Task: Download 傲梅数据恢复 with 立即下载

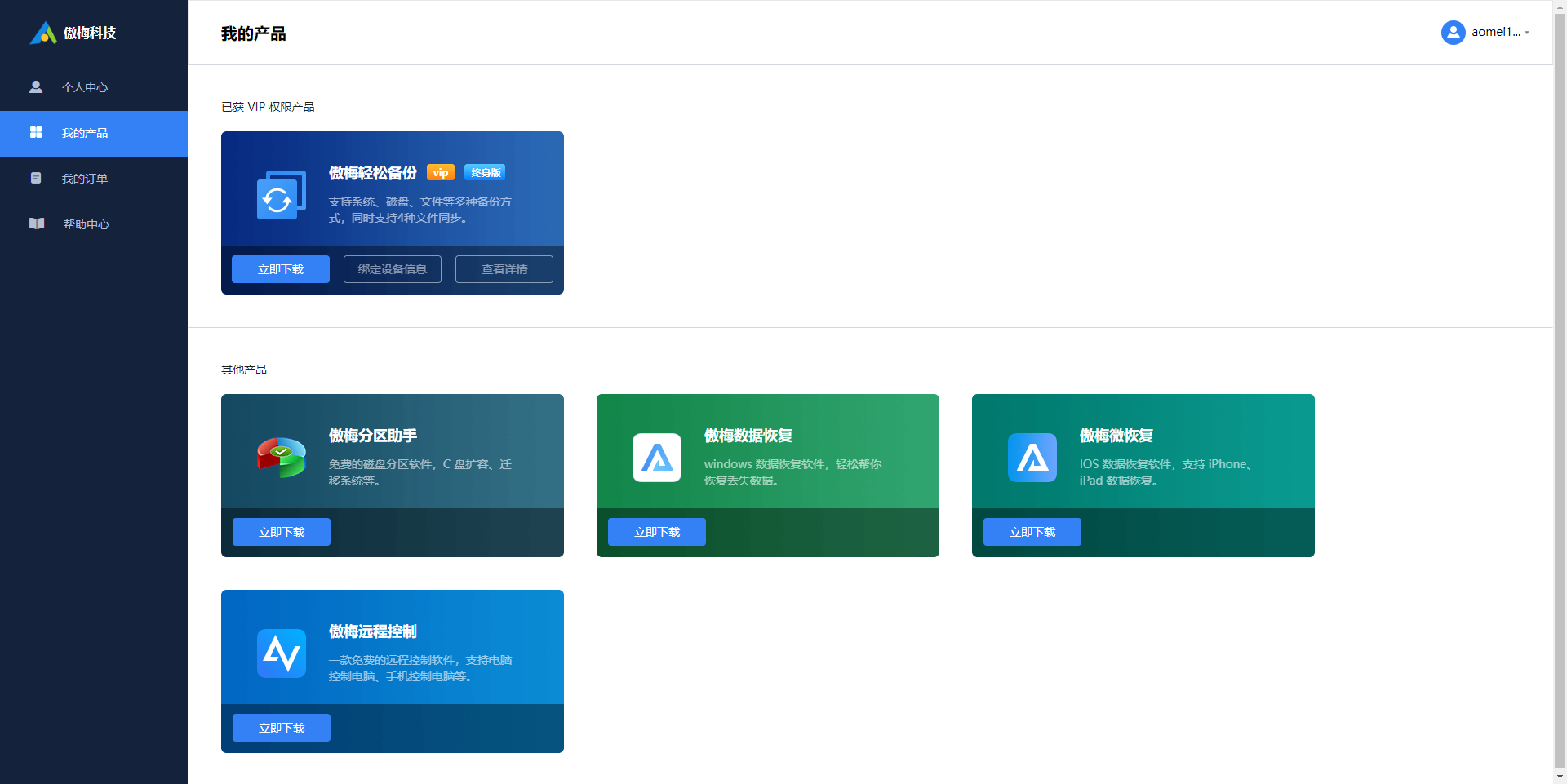Action: pyautogui.click(x=657, y=532)
